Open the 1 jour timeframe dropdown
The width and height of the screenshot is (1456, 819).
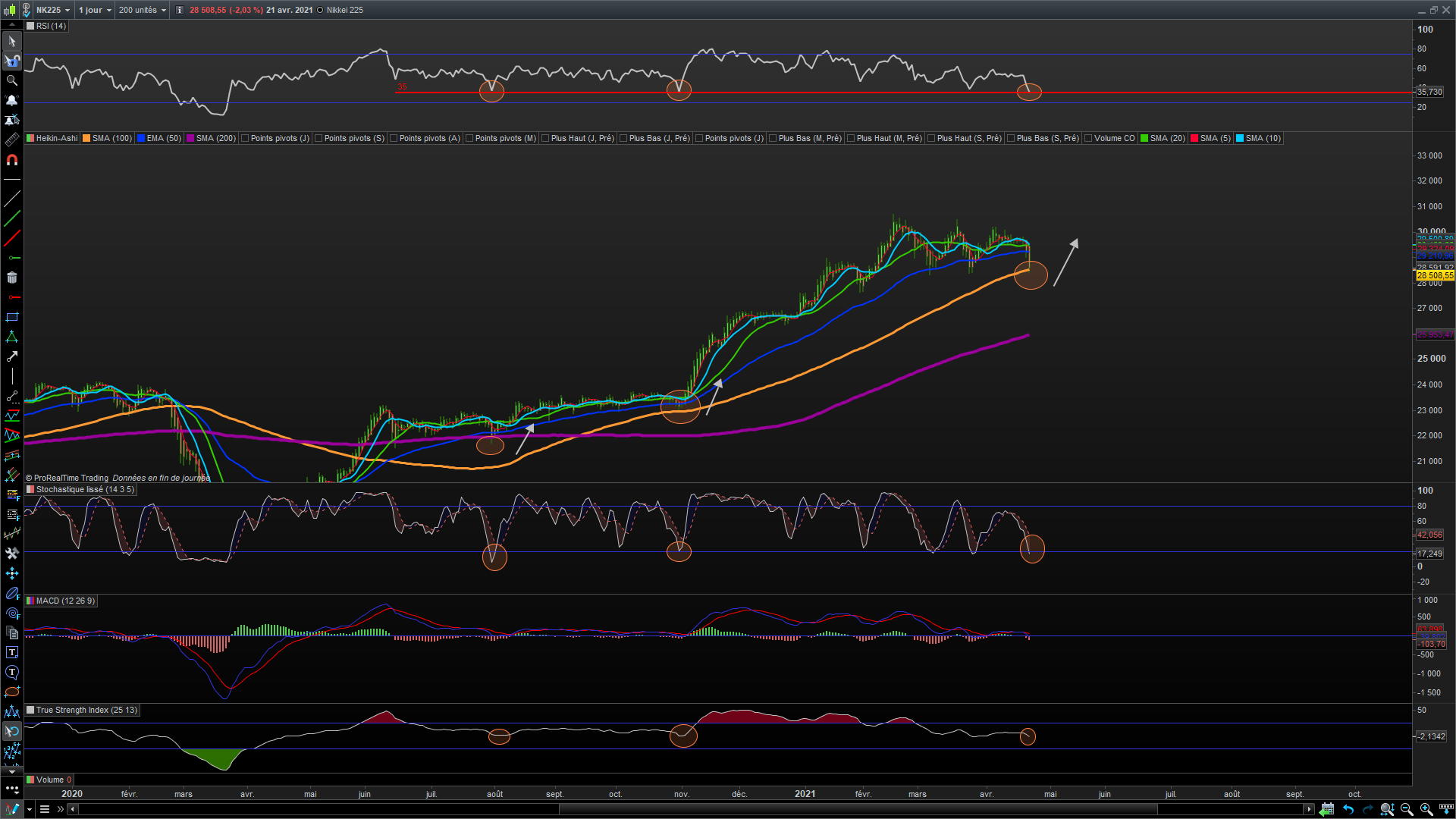[95, 10]
